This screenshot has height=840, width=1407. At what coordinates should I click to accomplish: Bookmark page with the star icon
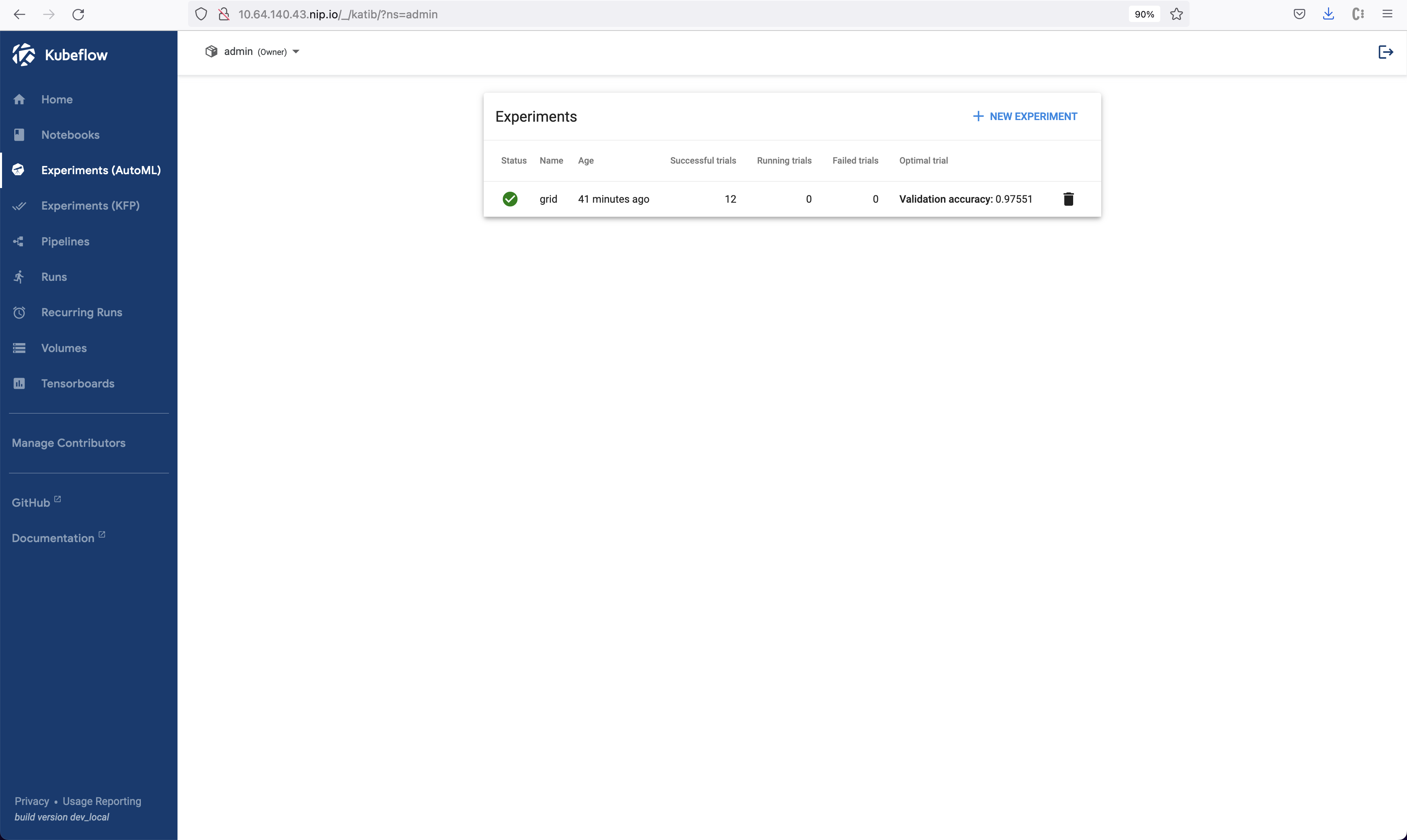click(1176, 14)
